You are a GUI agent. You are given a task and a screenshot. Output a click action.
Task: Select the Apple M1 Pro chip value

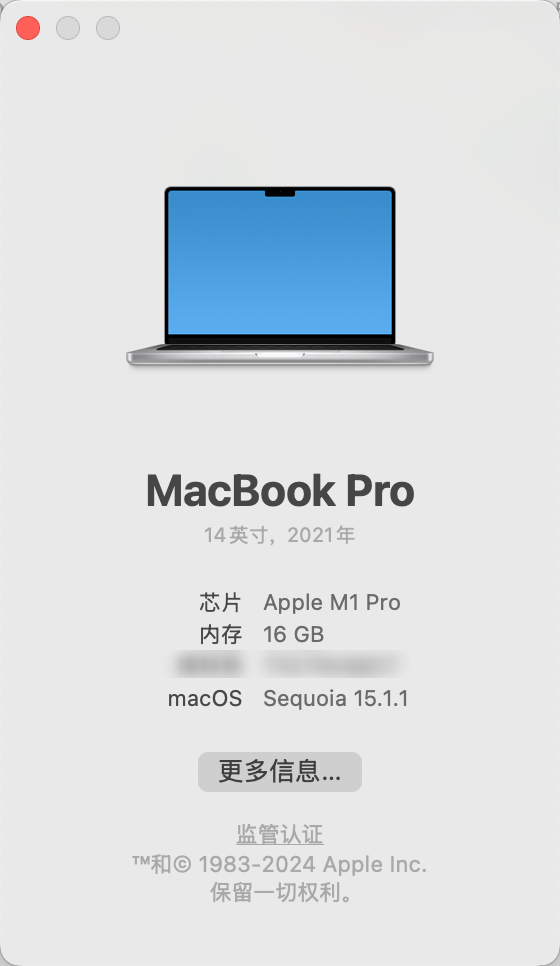[332, 603]
